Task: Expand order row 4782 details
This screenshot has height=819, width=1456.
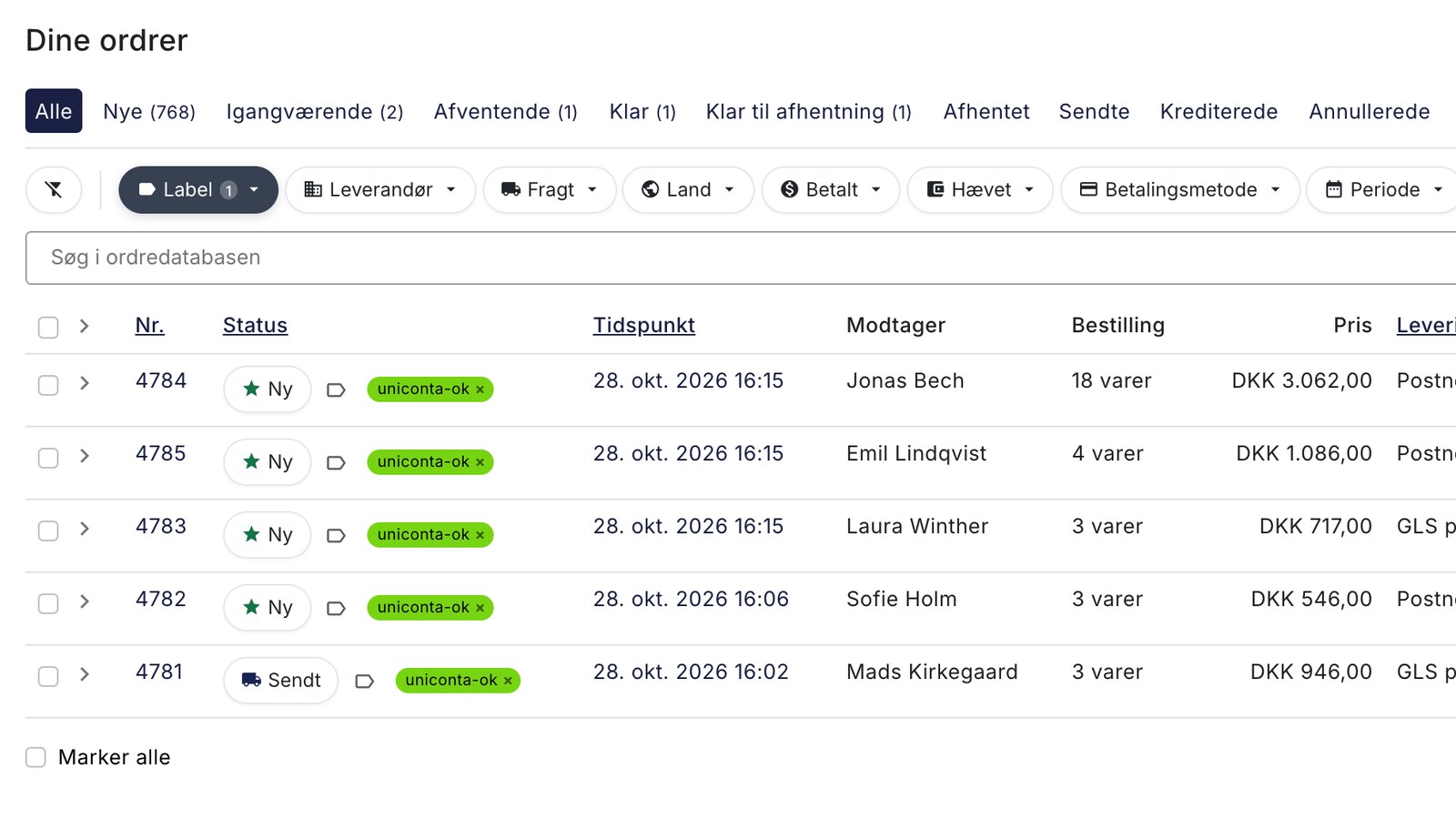Action: pyautogui.click(x=84, y=602)
